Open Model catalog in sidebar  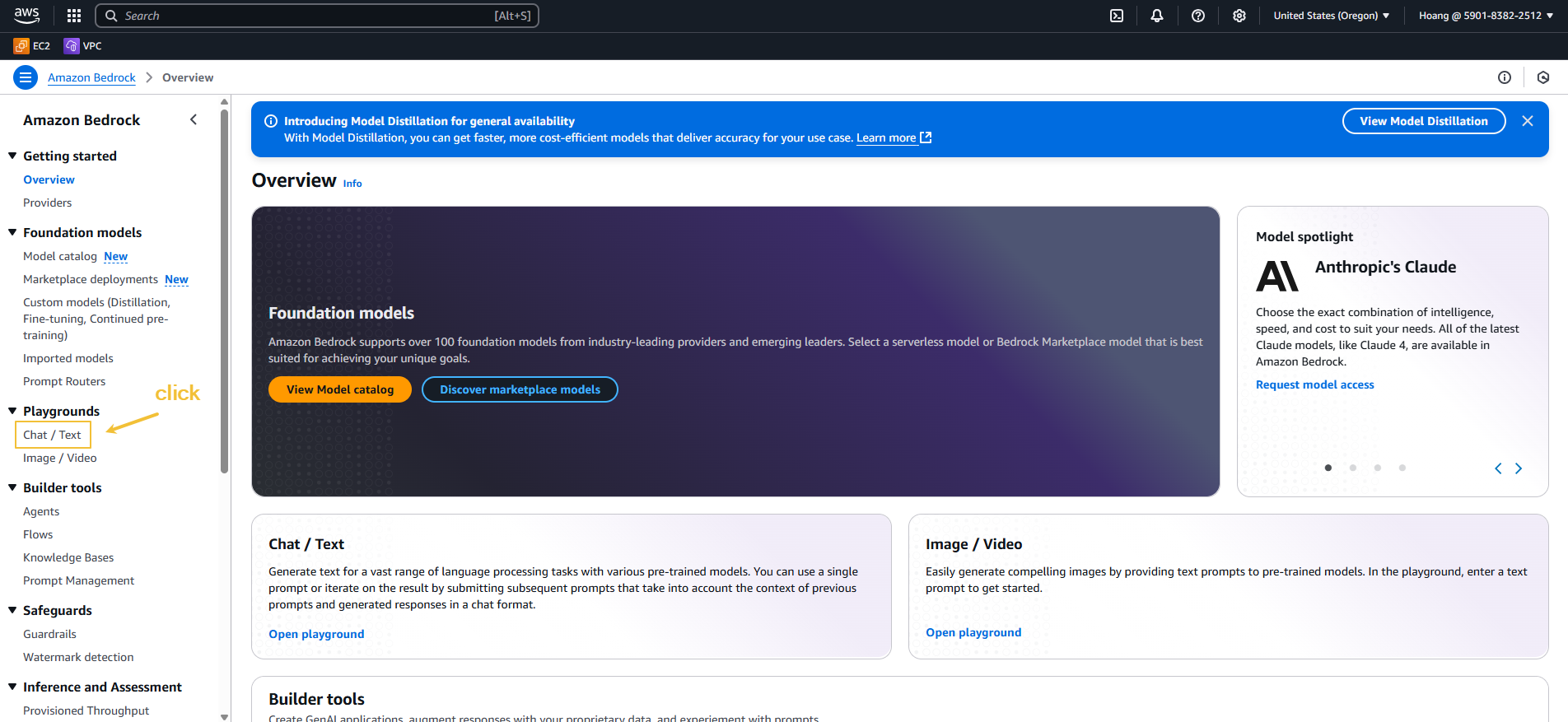[60, 256]
